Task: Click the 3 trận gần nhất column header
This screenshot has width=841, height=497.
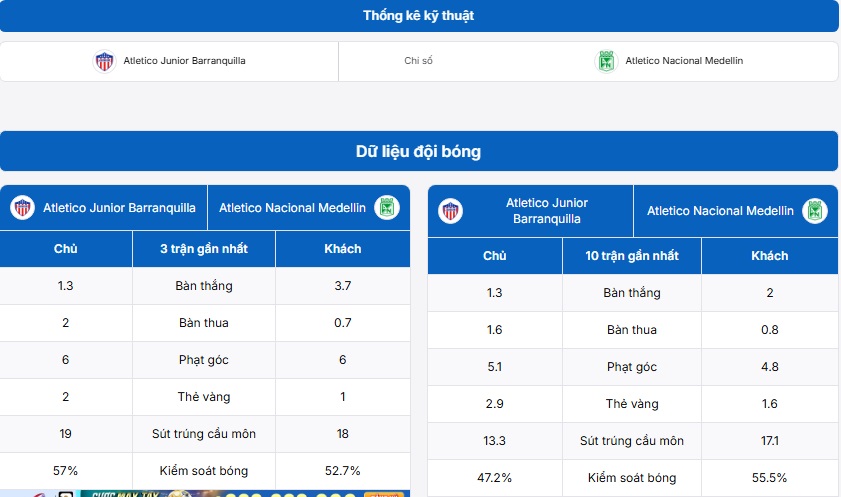Action: click(204, 249)
